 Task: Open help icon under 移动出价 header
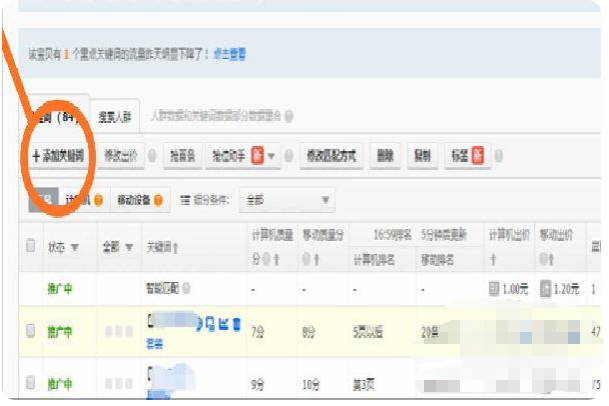(x=543, y=259)
